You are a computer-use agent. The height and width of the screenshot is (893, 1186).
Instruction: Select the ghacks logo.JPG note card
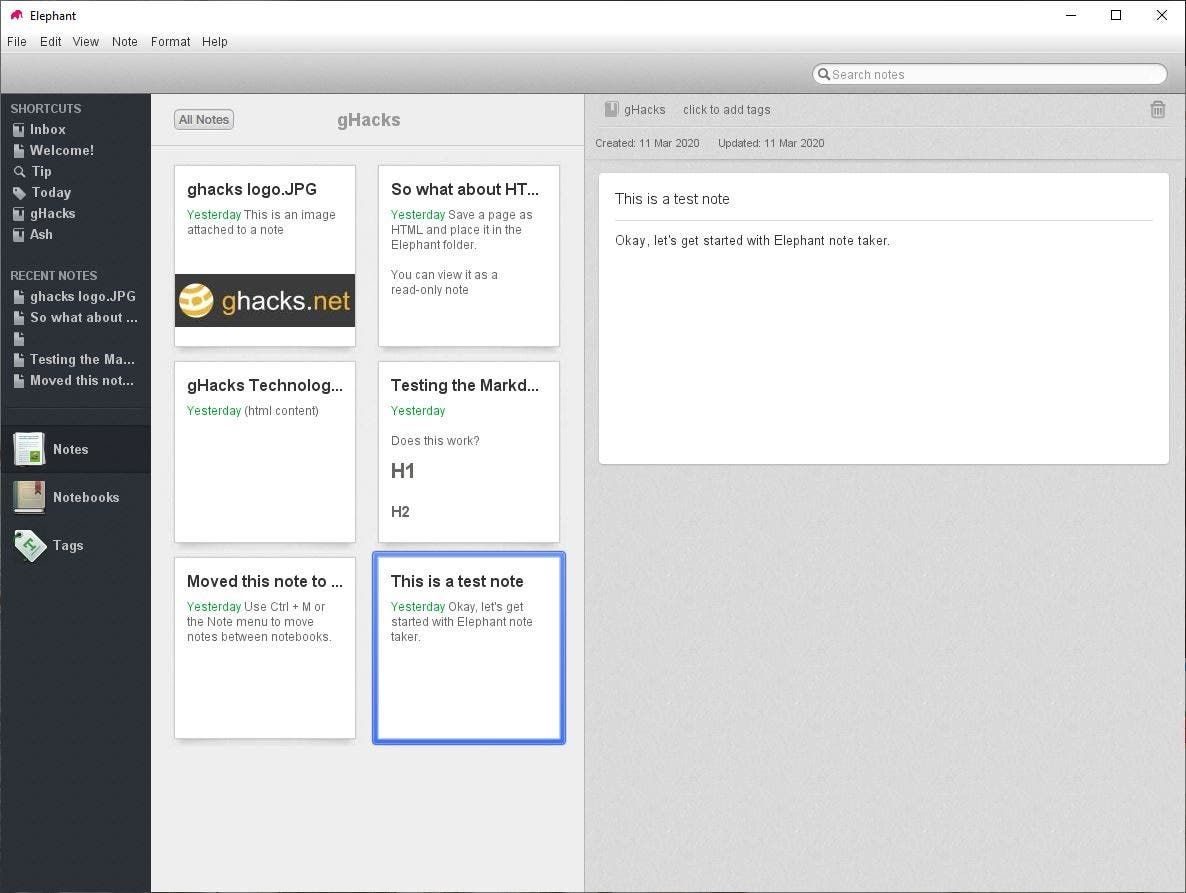pyautogui.click(x=265, y=256)
